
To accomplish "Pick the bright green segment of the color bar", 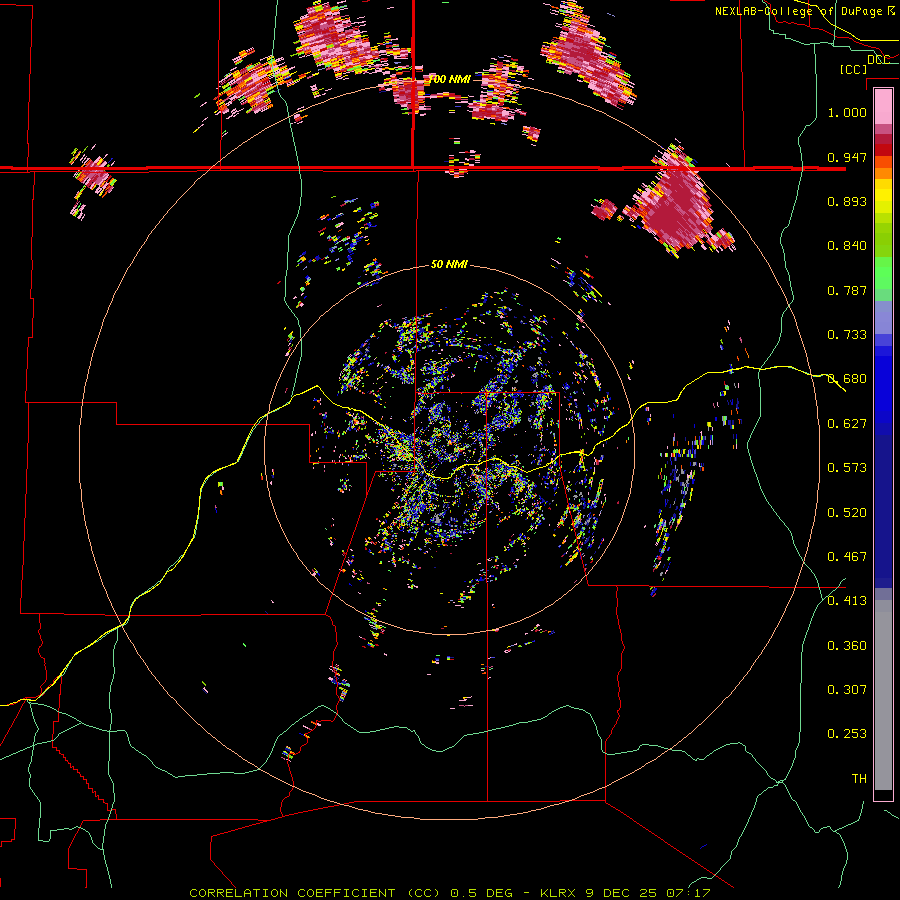I will coord(883,273).
